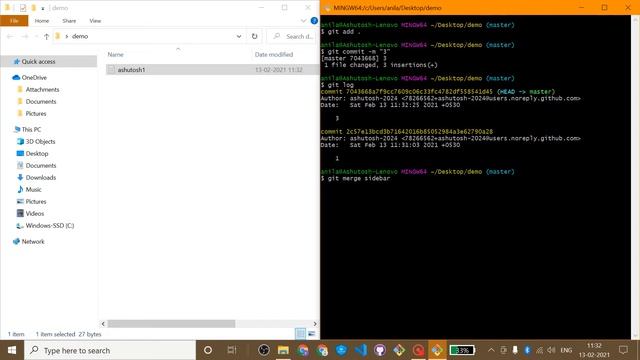
Task: Open 3D Objects under This PC
Action: [40, 142]
